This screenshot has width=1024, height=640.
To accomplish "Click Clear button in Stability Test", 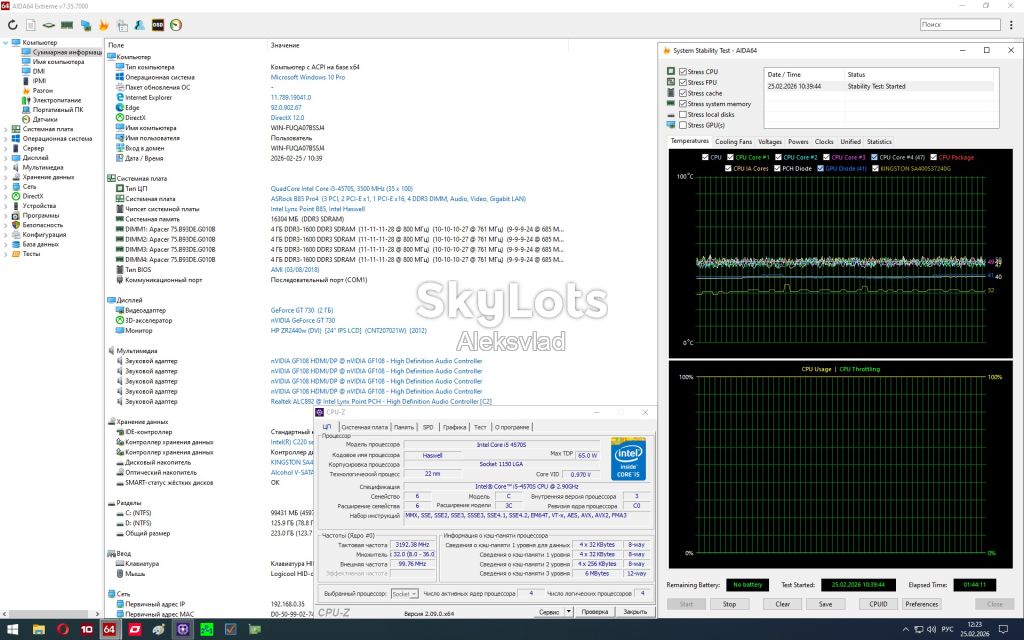I will click(x=782, y=604).
